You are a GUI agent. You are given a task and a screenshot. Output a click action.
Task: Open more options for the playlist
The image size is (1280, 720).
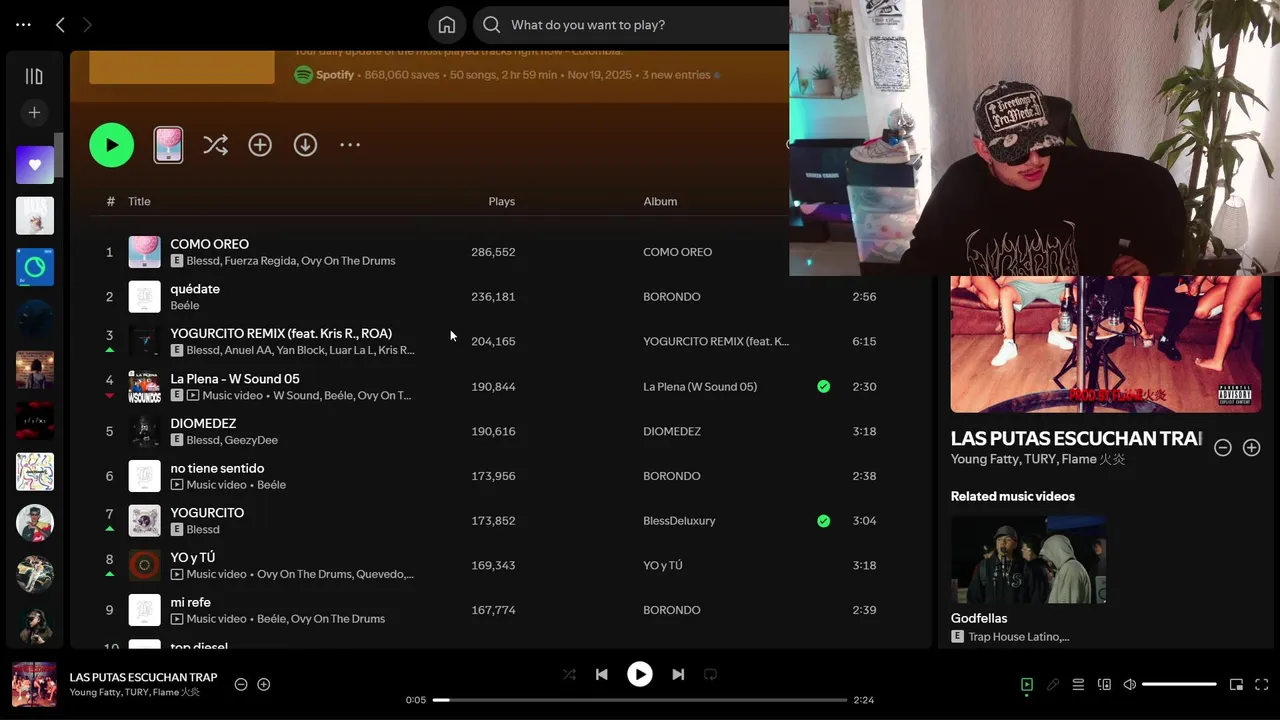coord(350,145)
